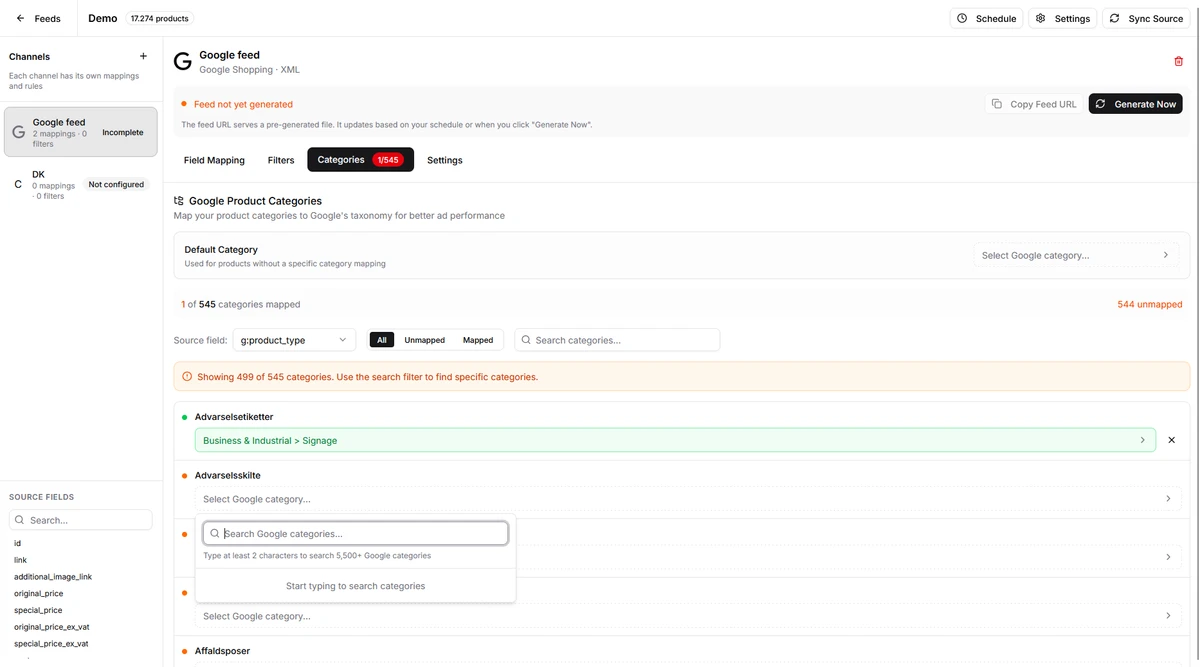The width and height of the screenshot is (1200, 667).
Task: Add a new channel with plus icon
Action: pos(143,57)
